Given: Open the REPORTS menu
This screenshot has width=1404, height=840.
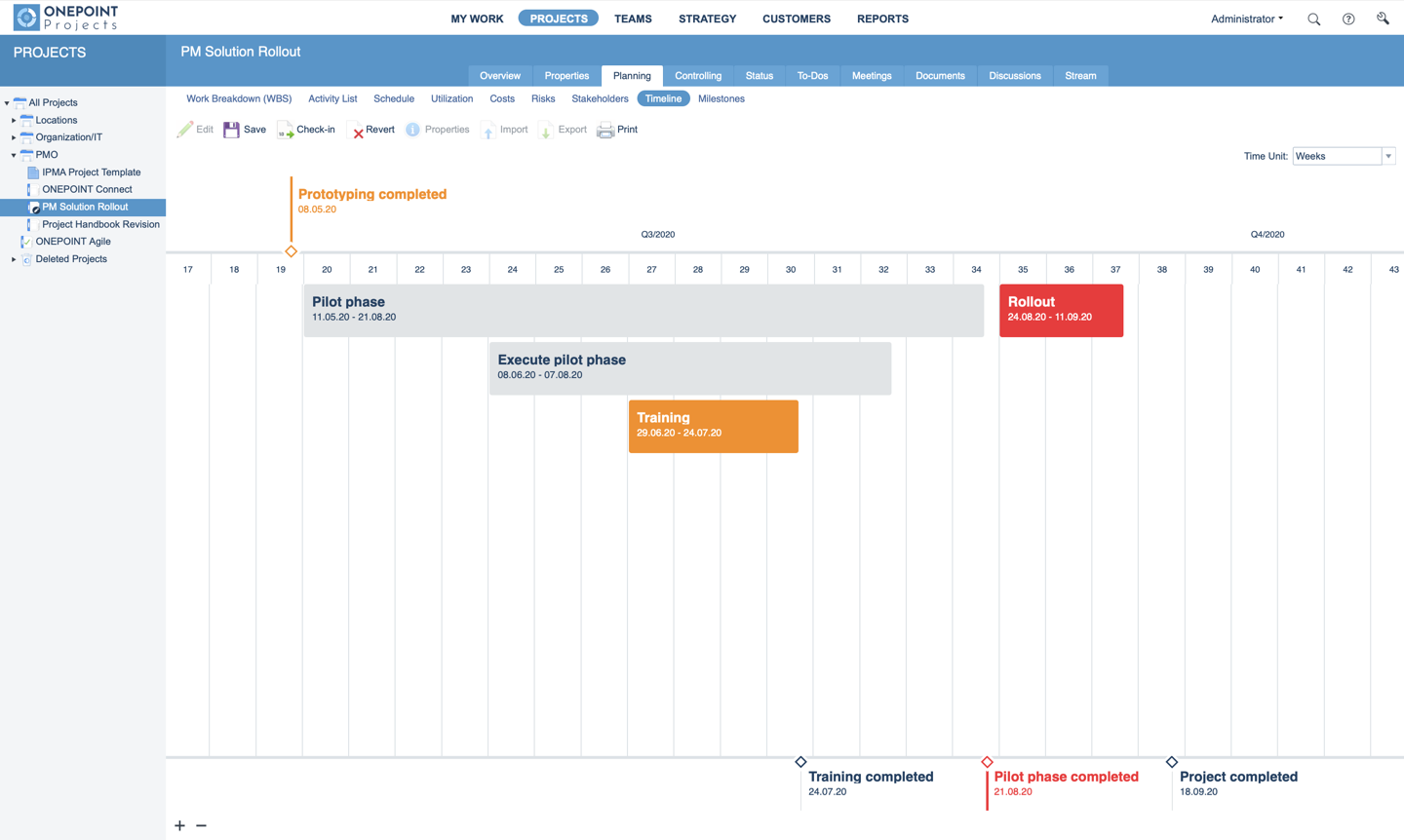Looking at the screenshot, I should tap(882, 19).
